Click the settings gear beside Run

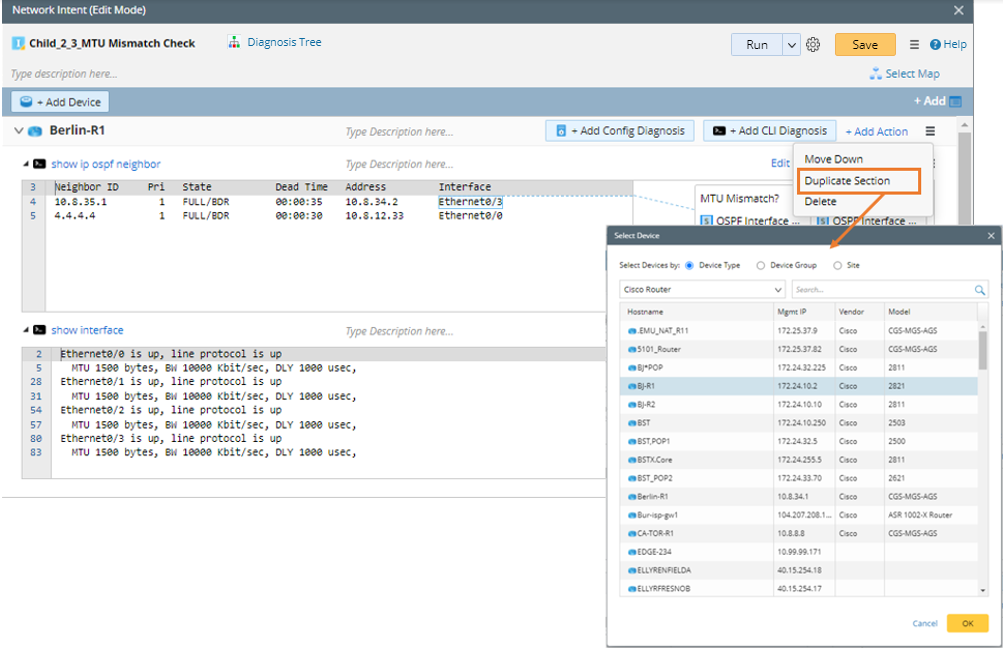[x=813, y=45]
